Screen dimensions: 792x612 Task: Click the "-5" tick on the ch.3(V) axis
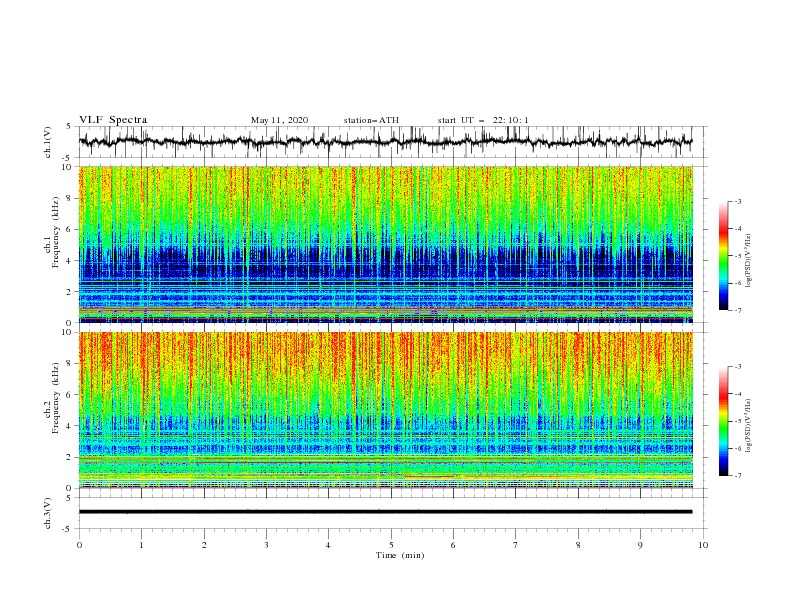[x=68, y=529]
